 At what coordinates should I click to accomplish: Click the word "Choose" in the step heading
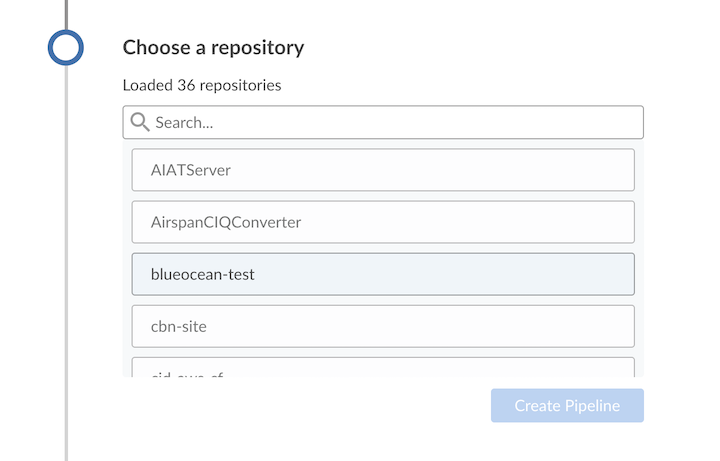pyautogui.click(x=151, y=48)
